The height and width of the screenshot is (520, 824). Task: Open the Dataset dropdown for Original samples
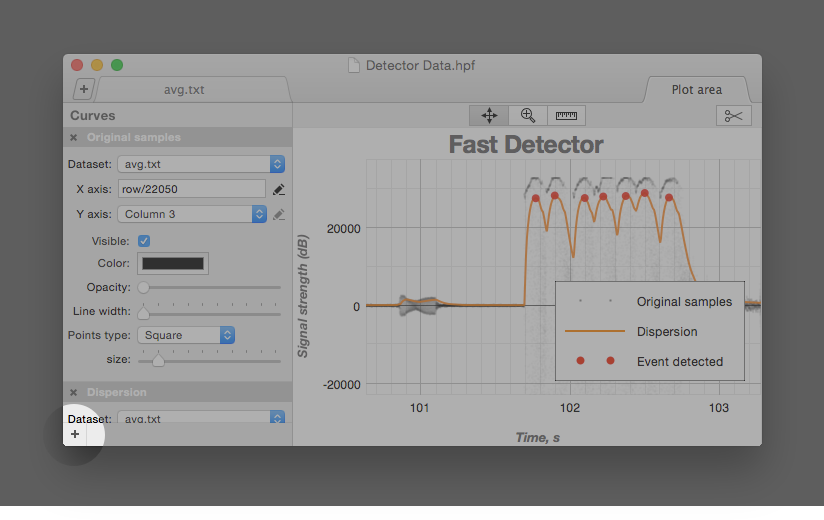201,164
